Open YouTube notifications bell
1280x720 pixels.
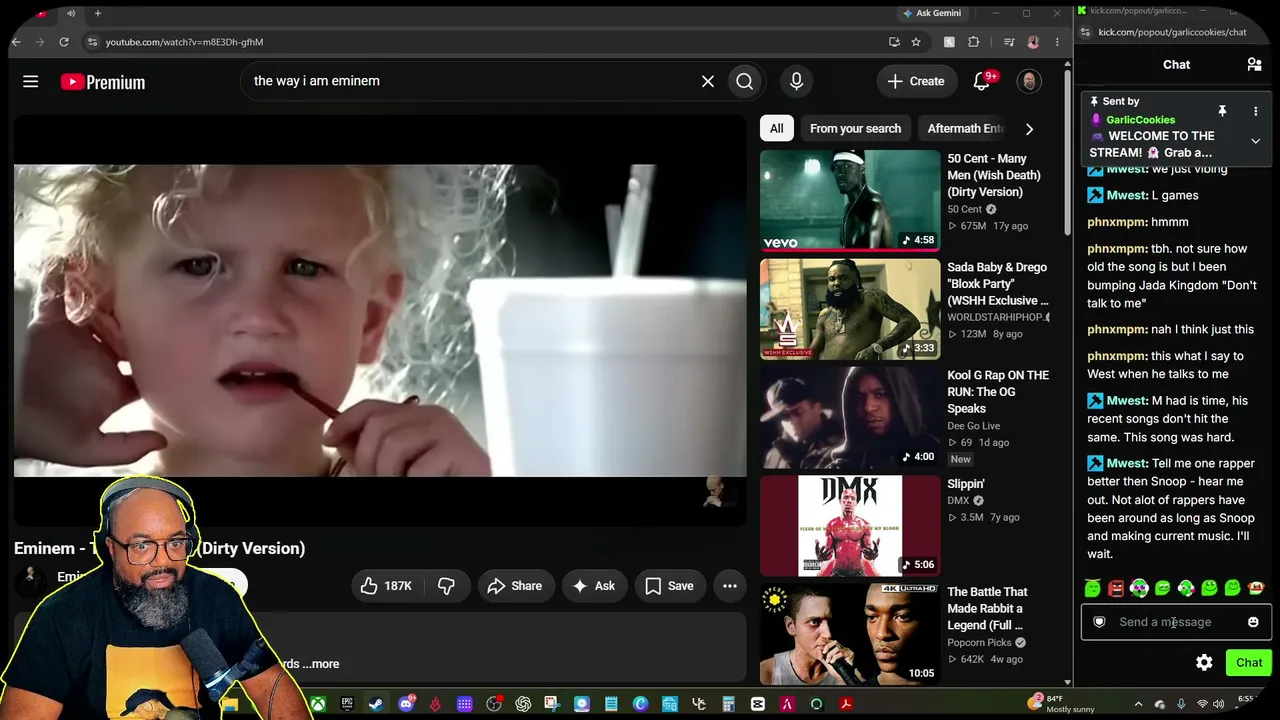coord(982,81)
